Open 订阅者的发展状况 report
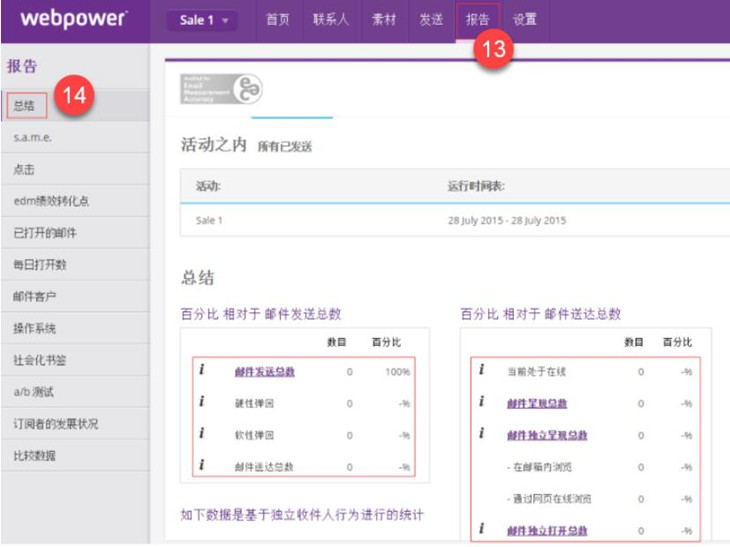 pos(75,424)
